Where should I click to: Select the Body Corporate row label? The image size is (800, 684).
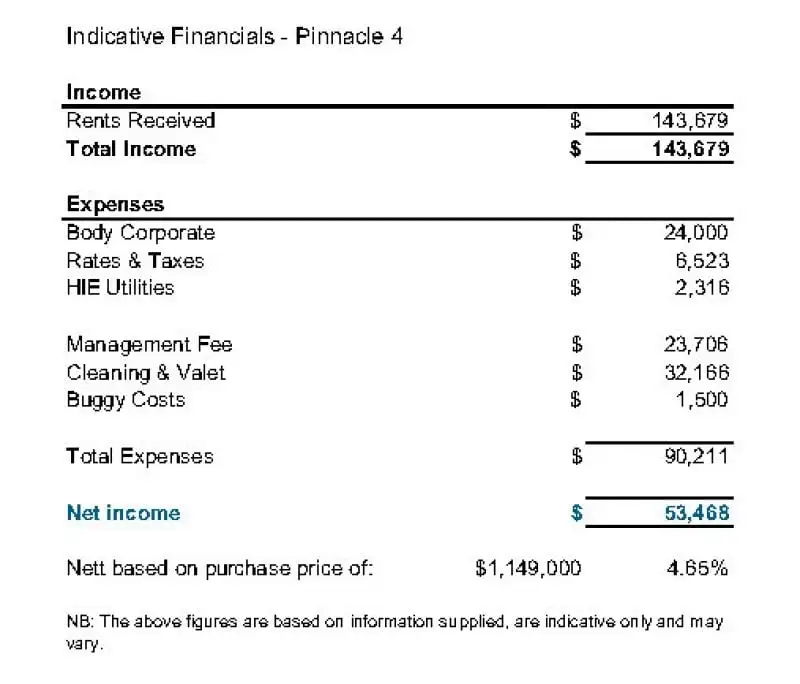point(141,233)
